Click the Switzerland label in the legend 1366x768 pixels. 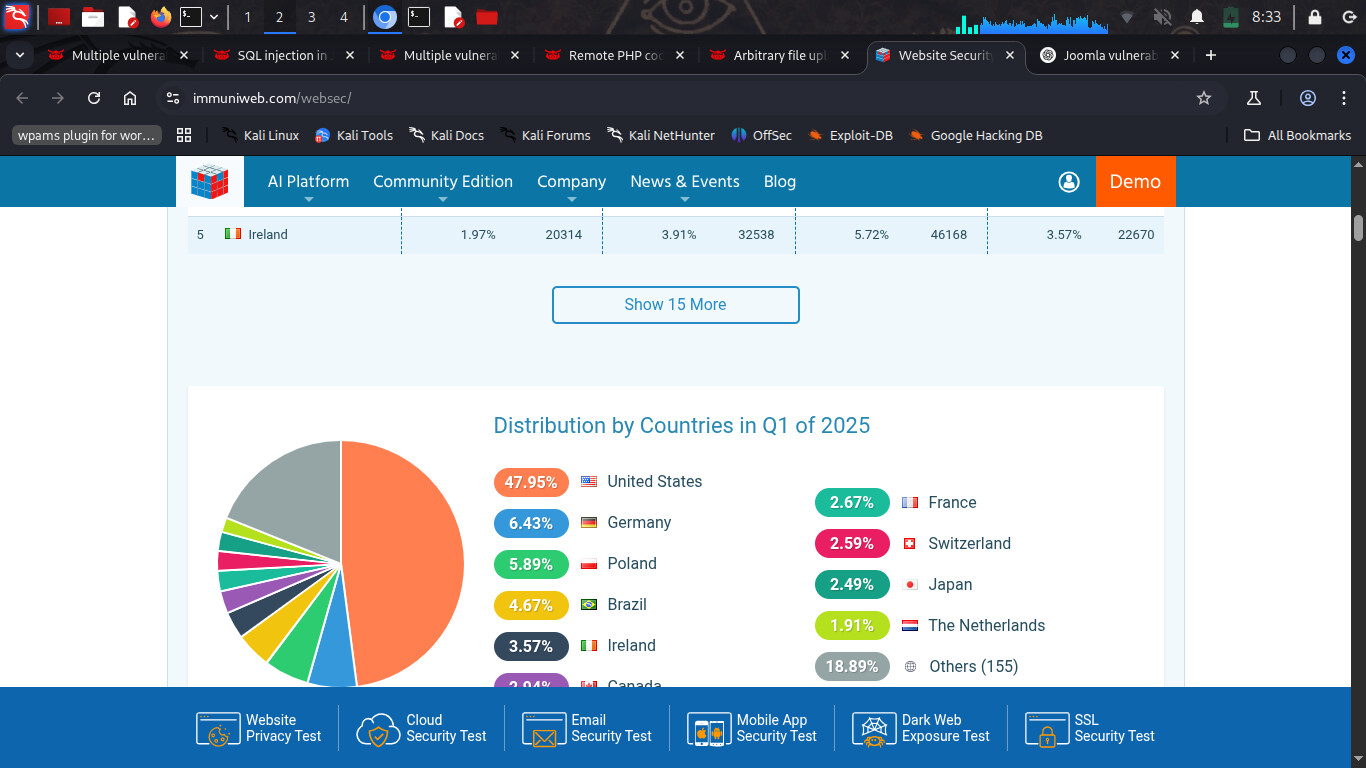(x=969, y=544)
